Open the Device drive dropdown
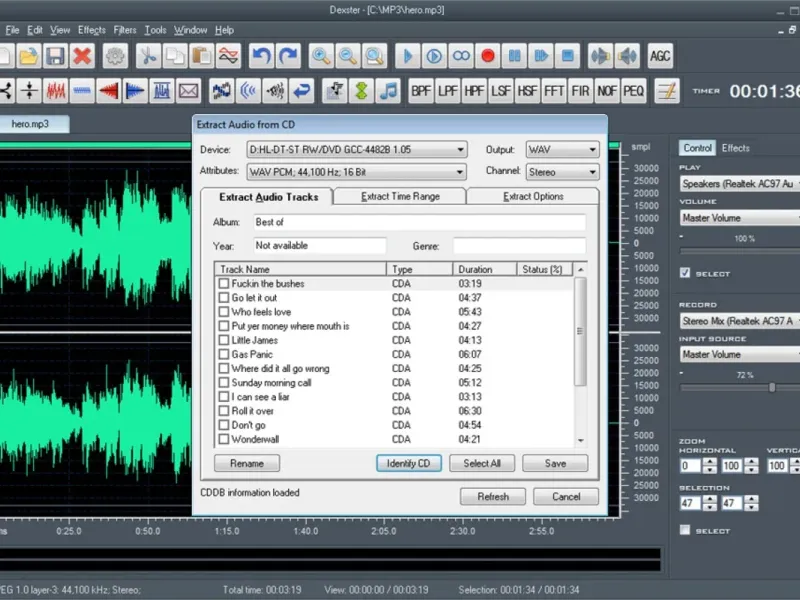 (x=357, y=149)
